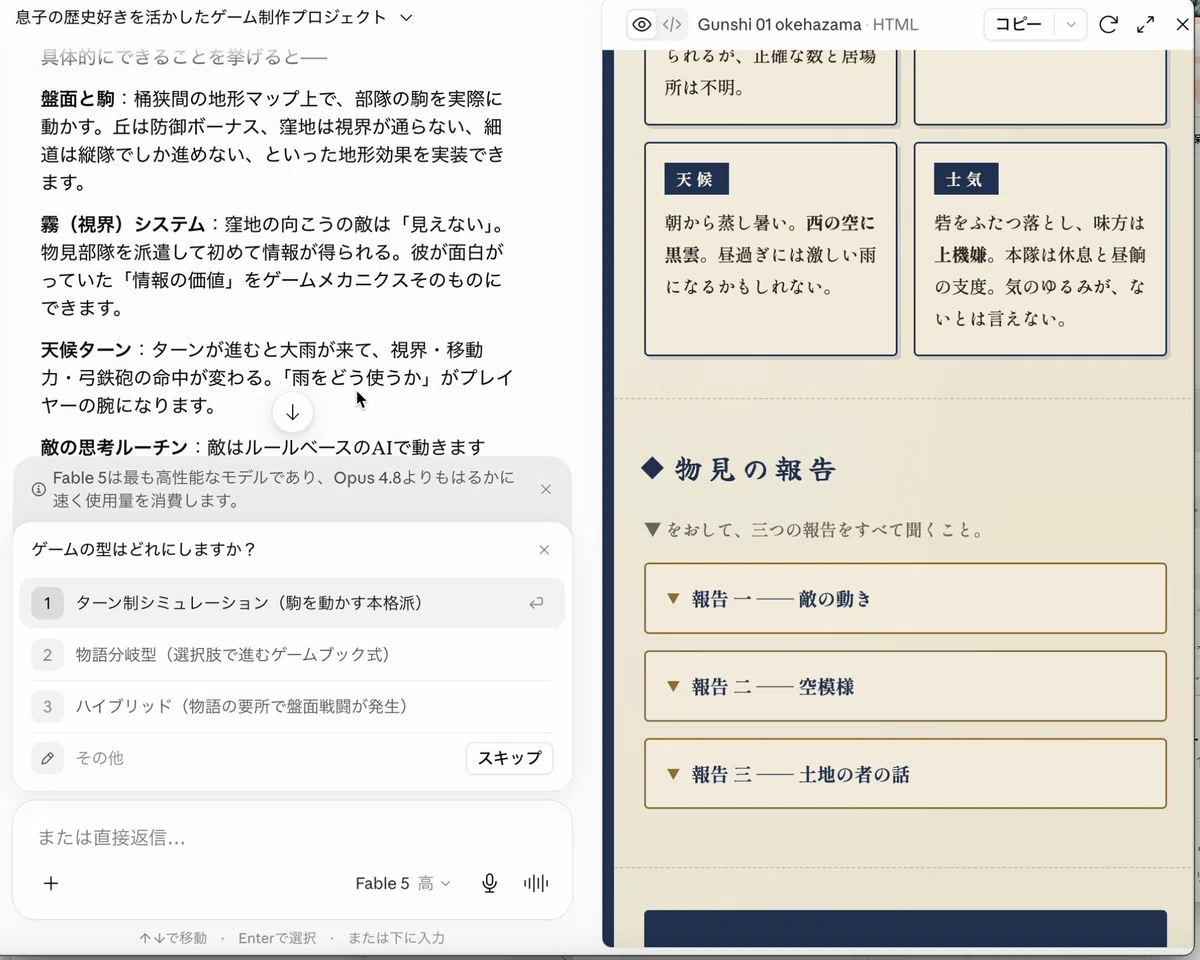
Task: Expand 報告 二 — 空模様
Action: 906,686
